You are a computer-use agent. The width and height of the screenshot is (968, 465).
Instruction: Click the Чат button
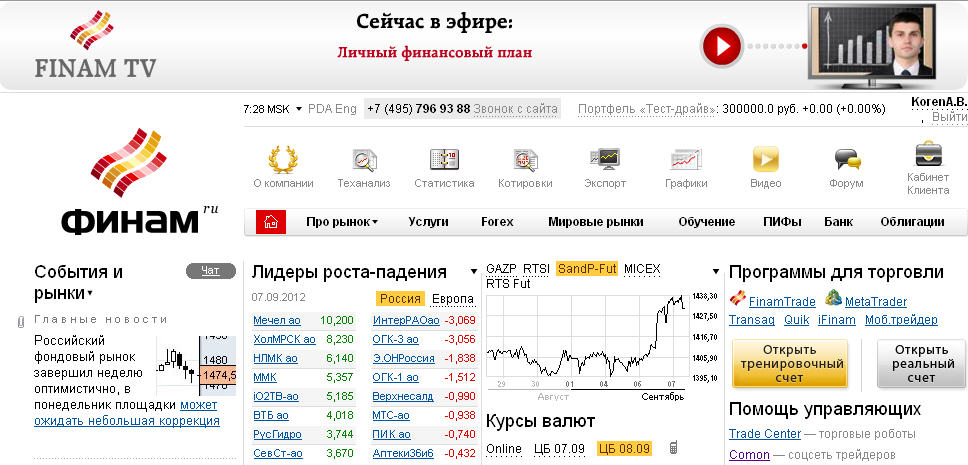pos(211,271)
